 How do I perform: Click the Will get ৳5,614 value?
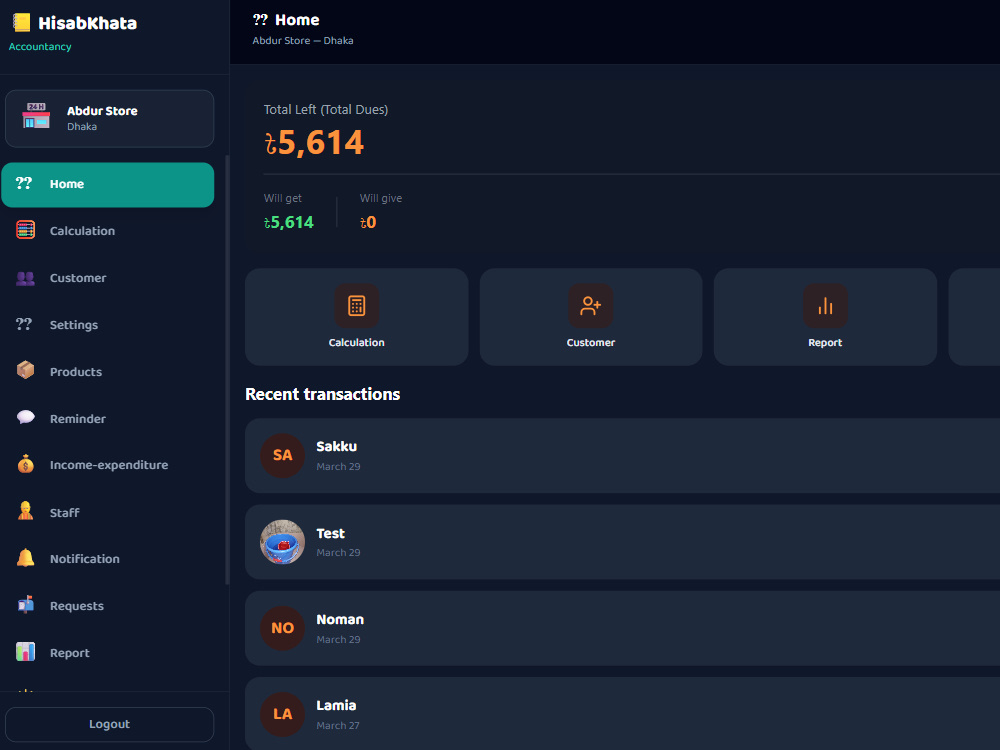[289, 222]
